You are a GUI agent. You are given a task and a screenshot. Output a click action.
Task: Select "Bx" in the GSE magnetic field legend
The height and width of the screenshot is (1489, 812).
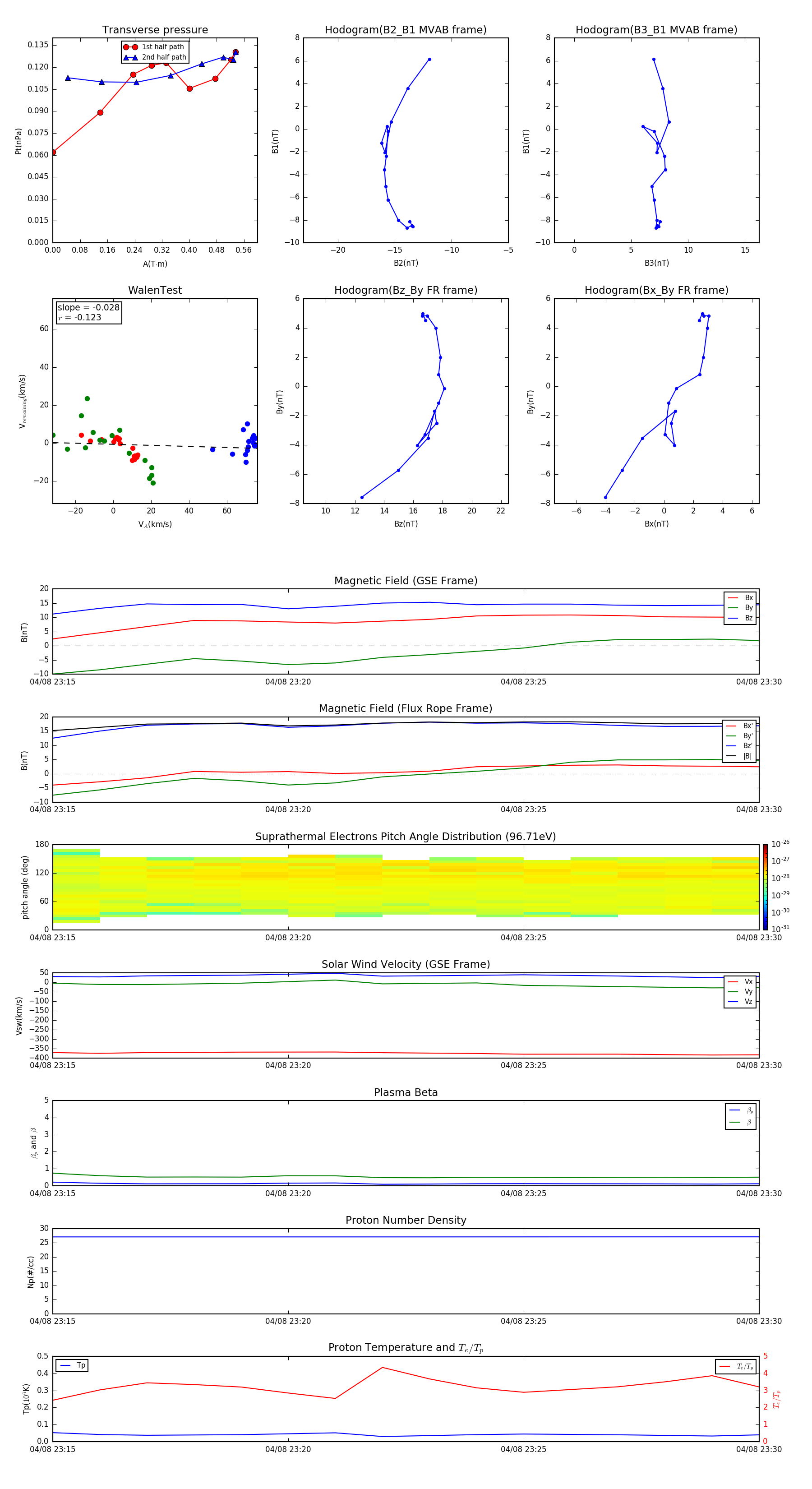click(740, 598)
